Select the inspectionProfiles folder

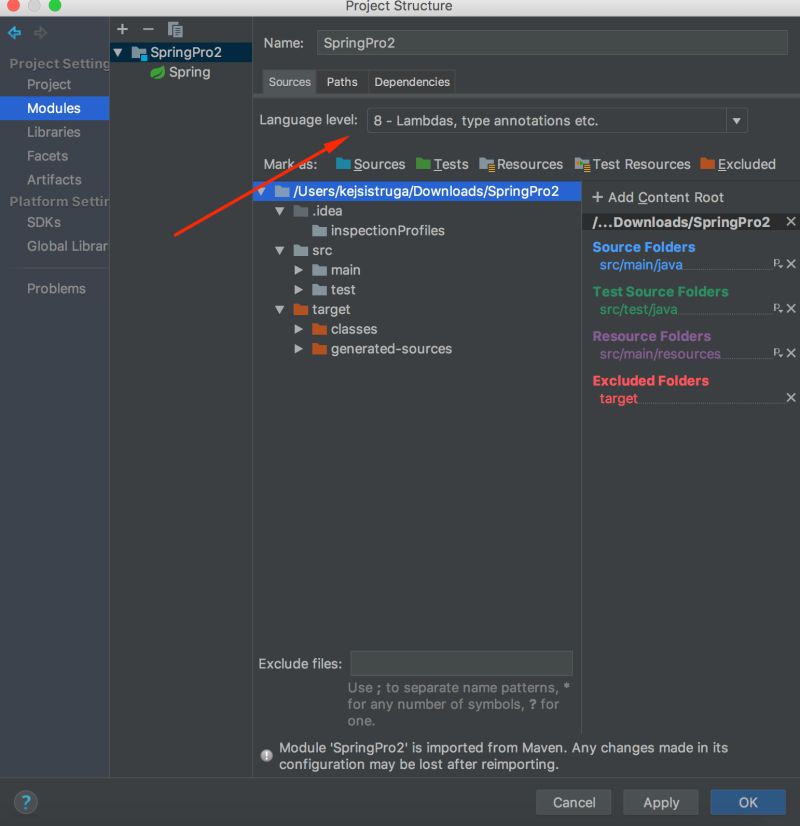click(x=378, y=231)
